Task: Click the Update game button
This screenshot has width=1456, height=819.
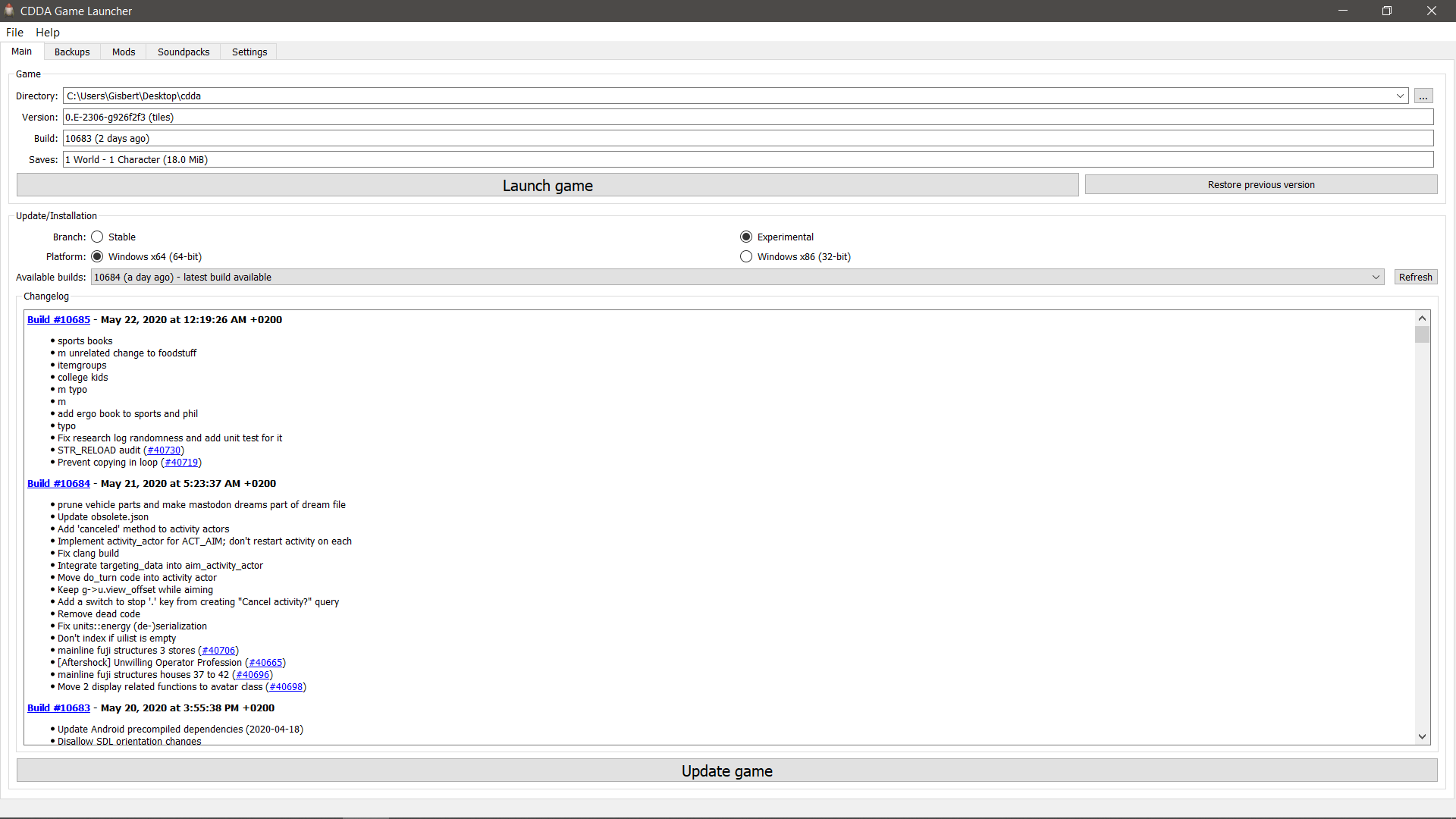Action: tap(726, 770)
